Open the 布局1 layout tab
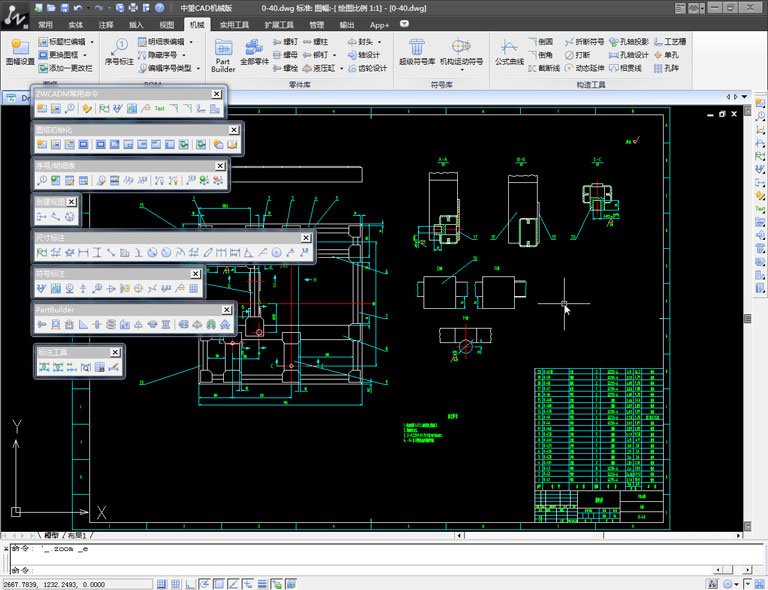The height and width of the screenshot is (590, 768). pos(78,536)
